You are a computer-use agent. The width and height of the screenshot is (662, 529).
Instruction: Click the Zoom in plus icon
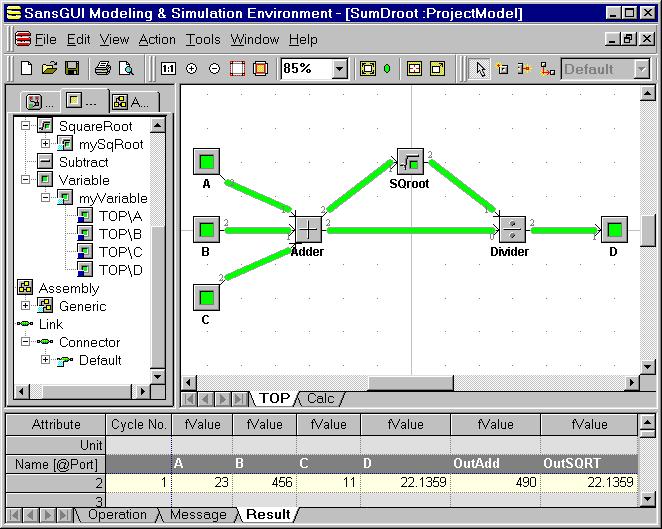point(192,69)
